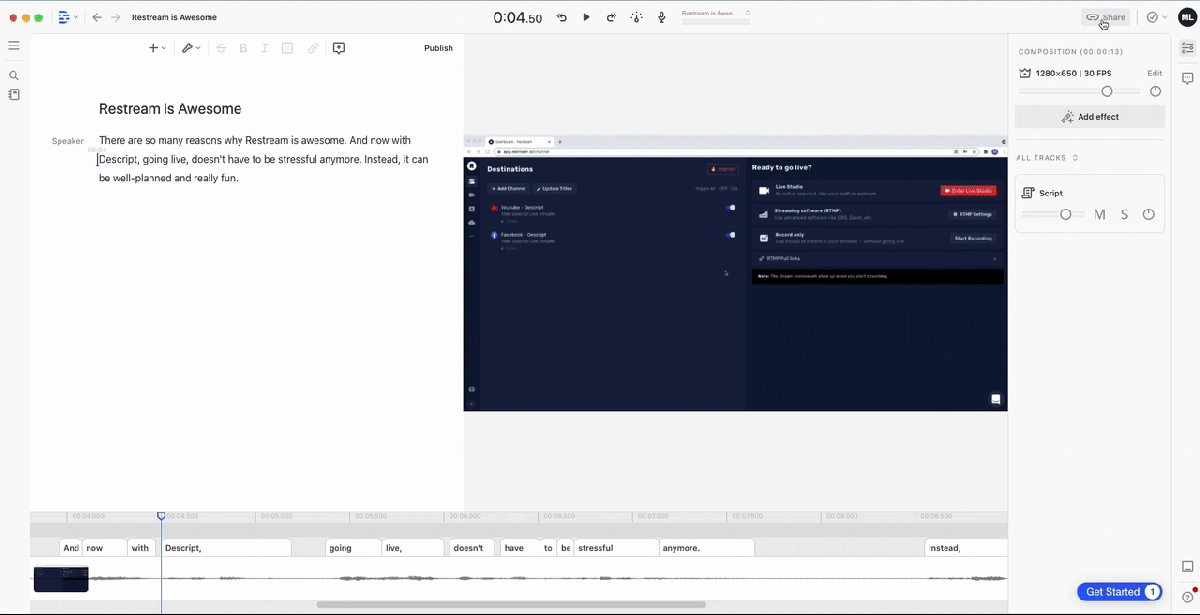Open the properties sliders panel icon
Viewport: 1200px width, 615px height.
point(1188,48)
